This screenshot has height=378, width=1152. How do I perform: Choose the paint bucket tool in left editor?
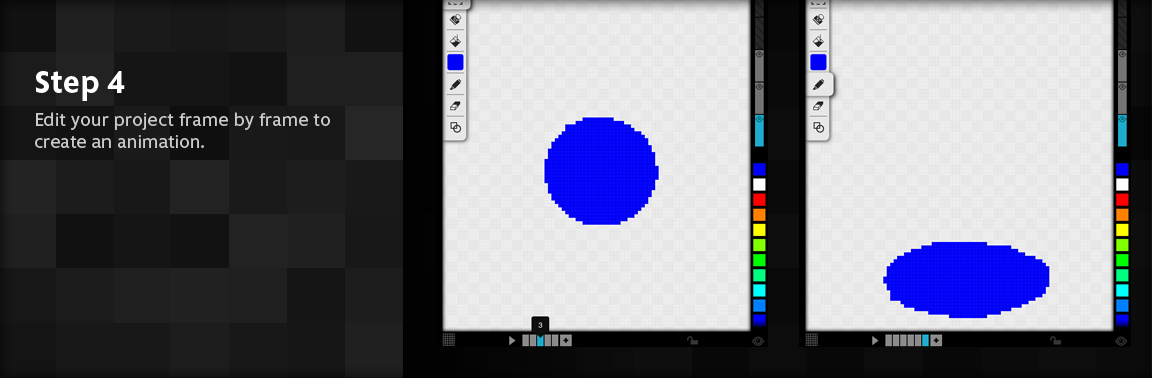click(x=456, y=41)
